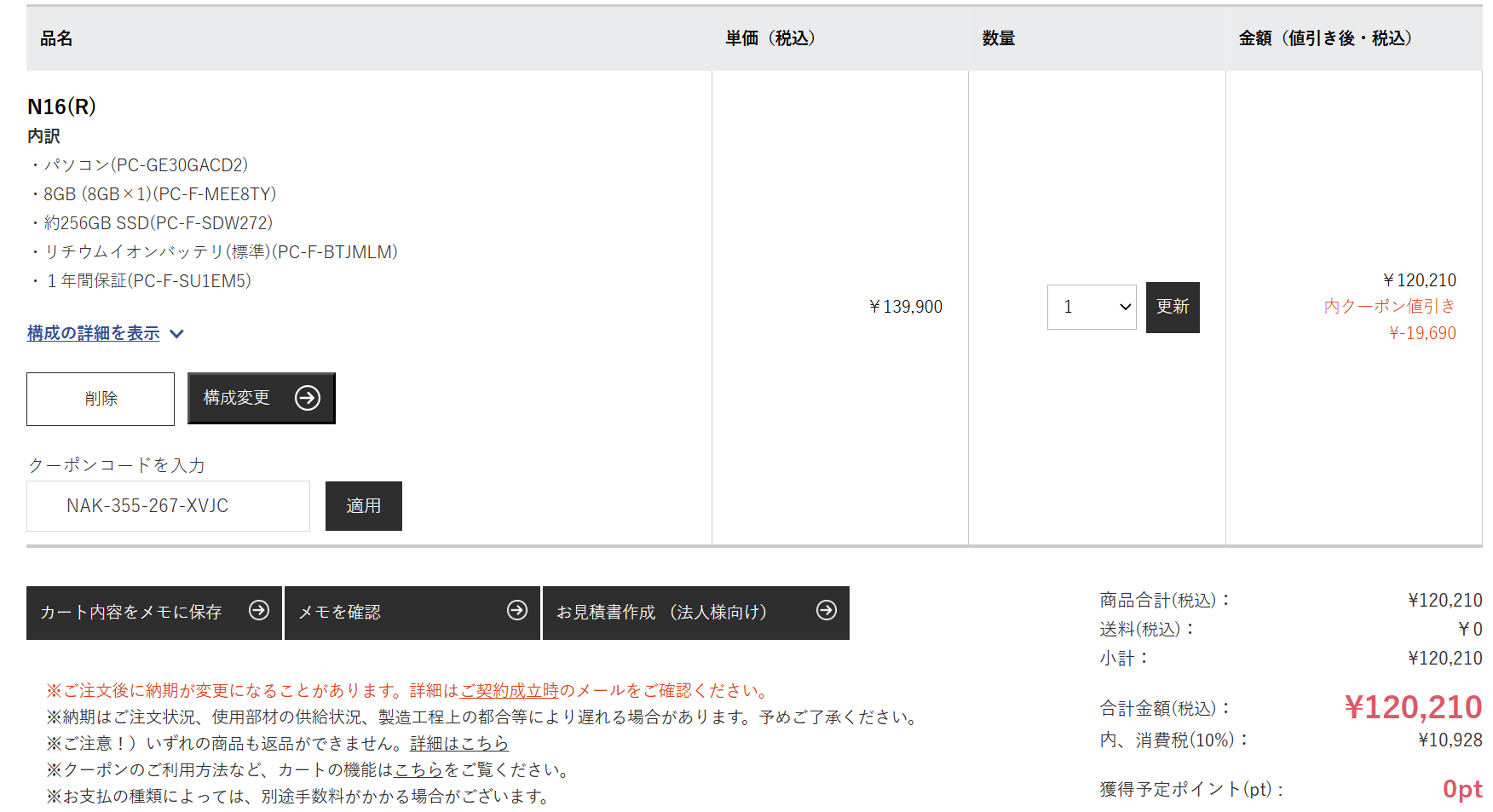
Task: Open こちら coupon usage link
Action: (419, 769)
